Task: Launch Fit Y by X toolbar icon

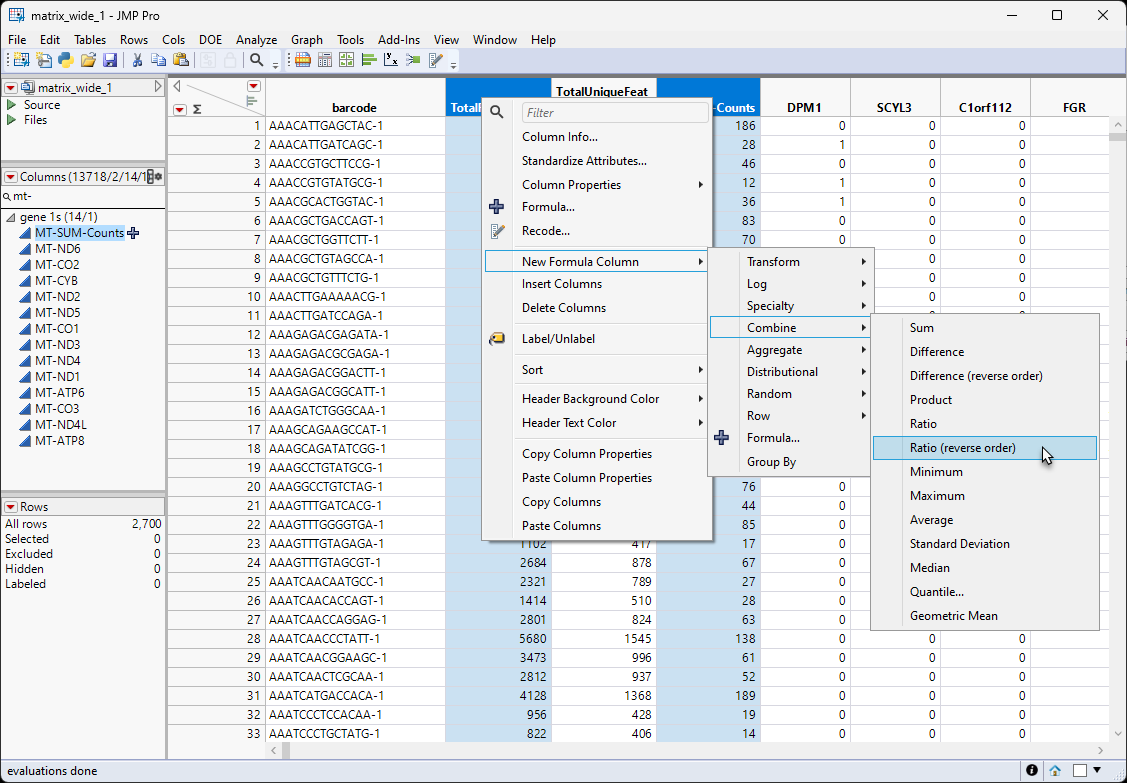Action: coord(391,61)
